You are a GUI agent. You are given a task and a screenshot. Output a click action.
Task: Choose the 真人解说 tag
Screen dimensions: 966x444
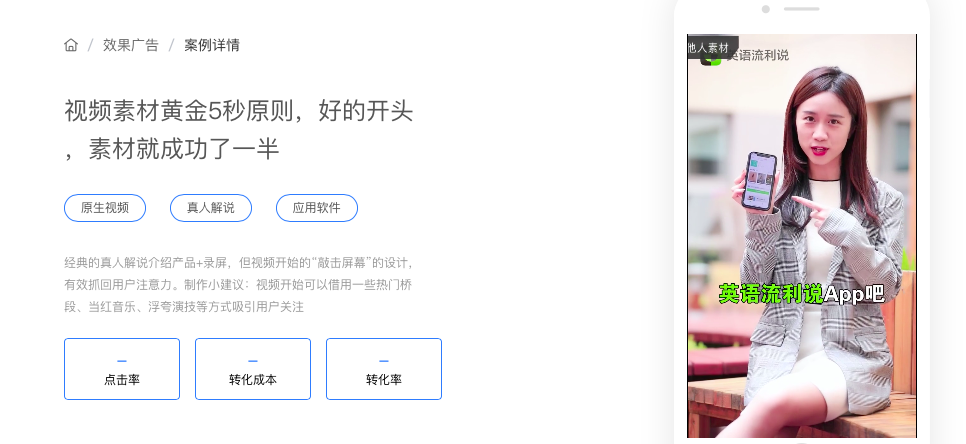point(211,208)
